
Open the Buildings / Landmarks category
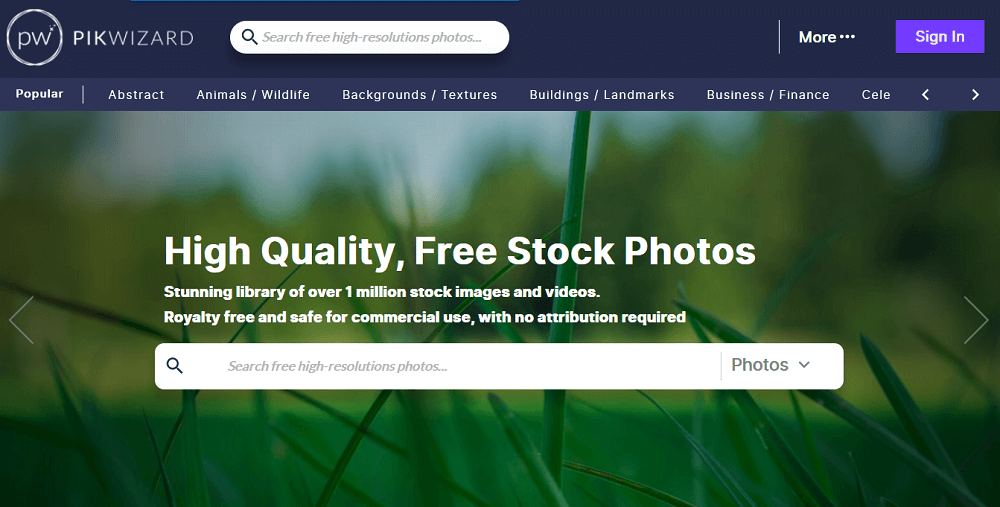602,94
